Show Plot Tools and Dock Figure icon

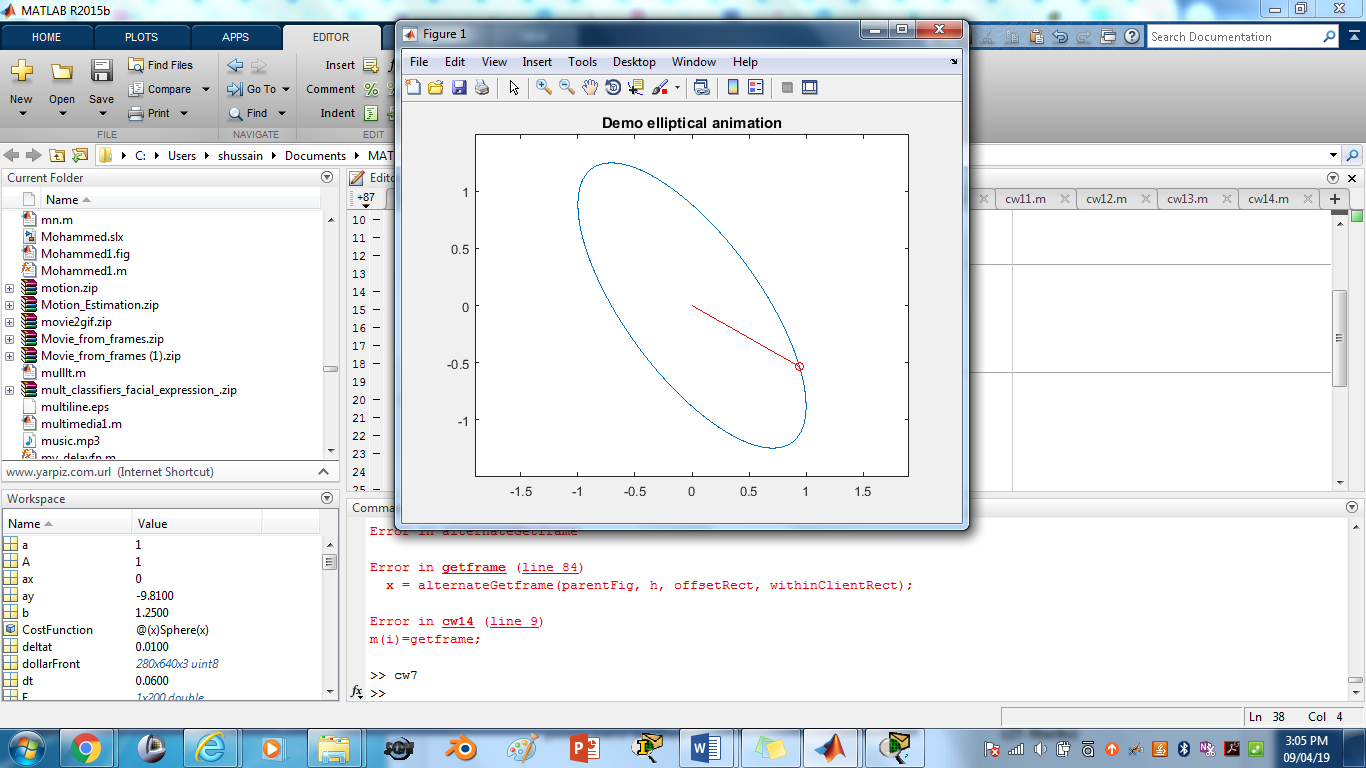(x=809, y=87)
